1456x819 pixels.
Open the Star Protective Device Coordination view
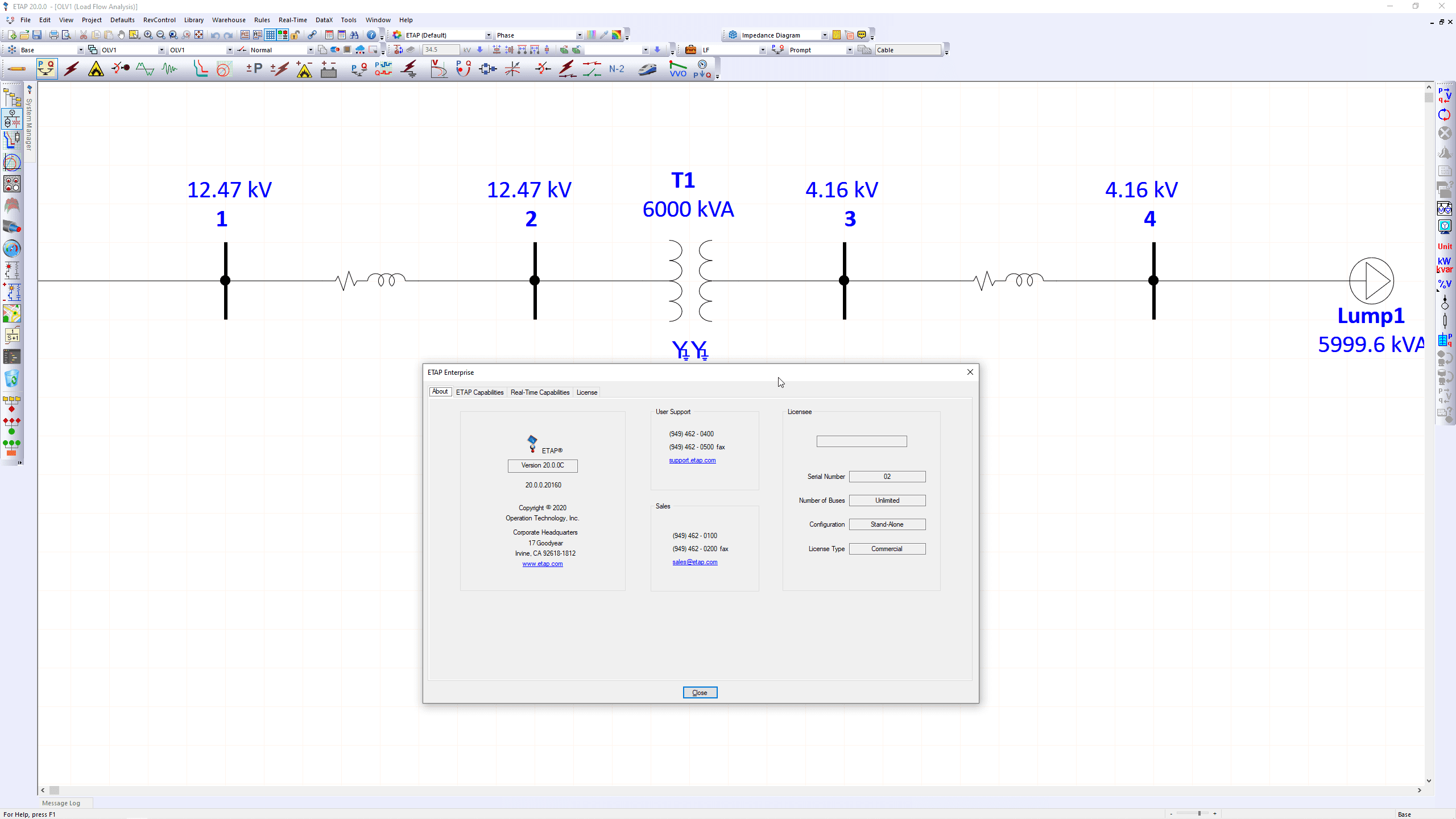point(200,68)
